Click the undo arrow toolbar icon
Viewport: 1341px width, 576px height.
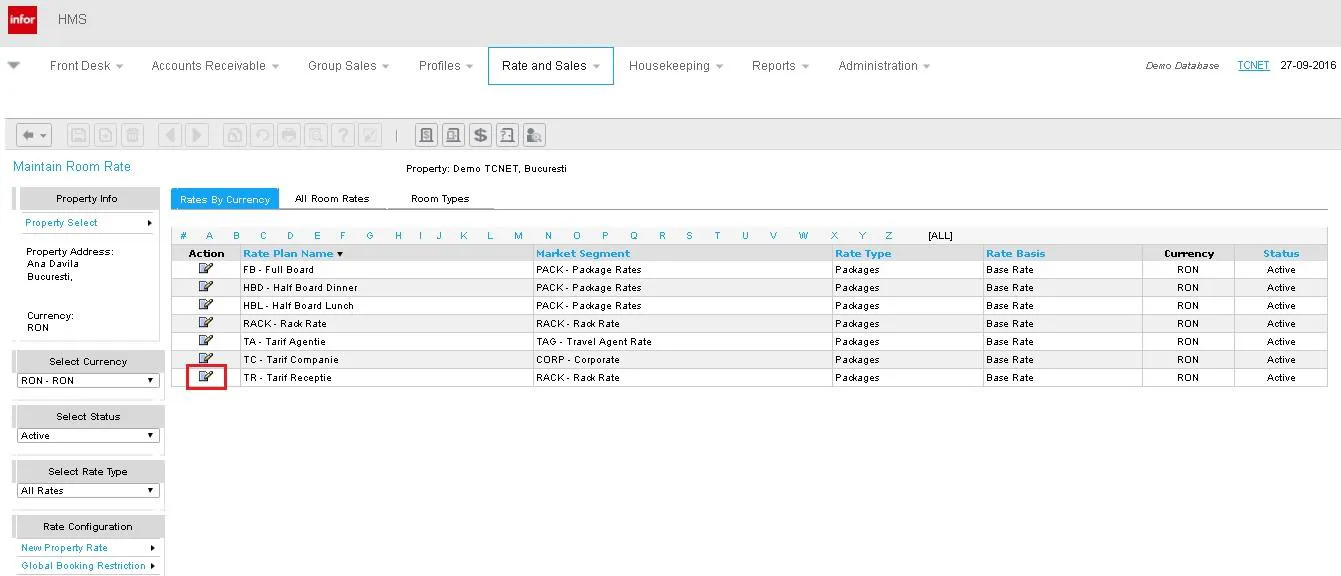click(x=262, y=135)
